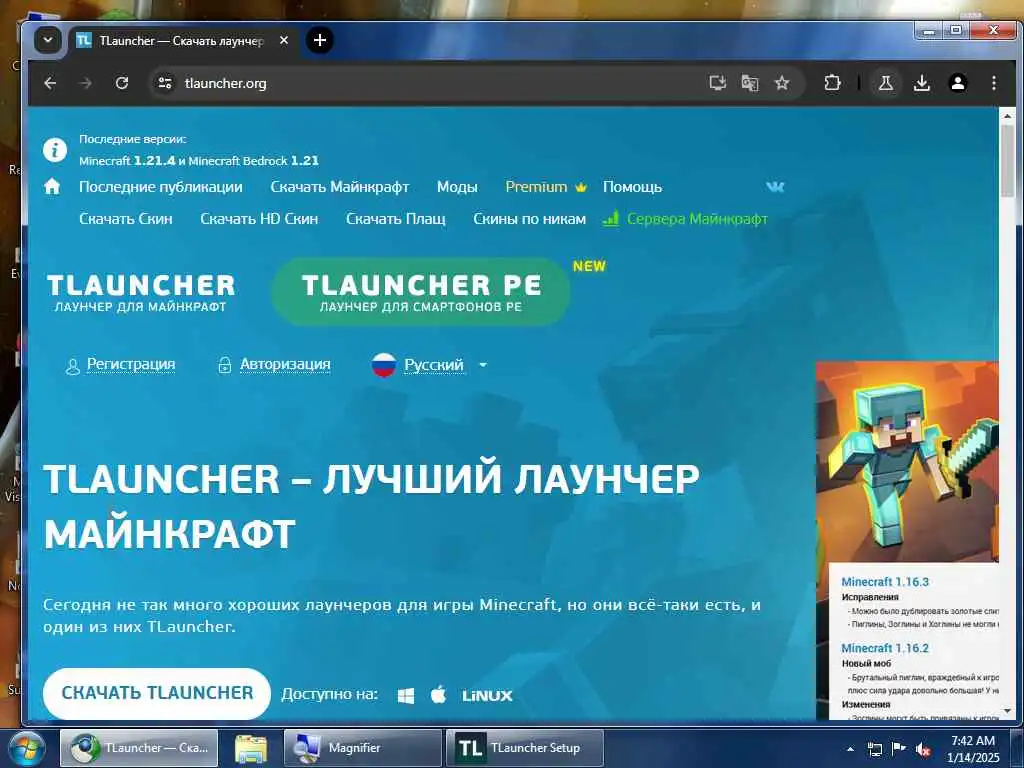
Task: Click the volume muted tray icon
Action: click(x=923, y=749)
